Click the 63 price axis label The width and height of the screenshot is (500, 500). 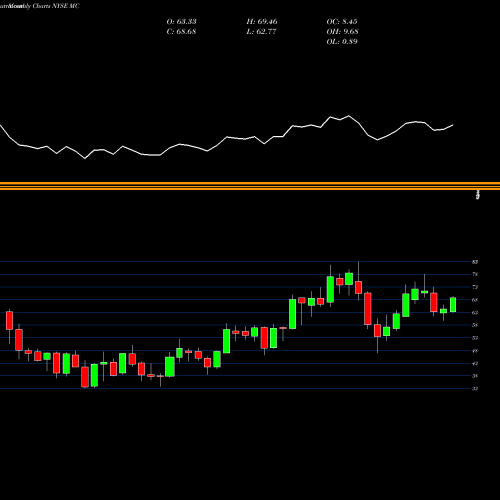(475, 313)
